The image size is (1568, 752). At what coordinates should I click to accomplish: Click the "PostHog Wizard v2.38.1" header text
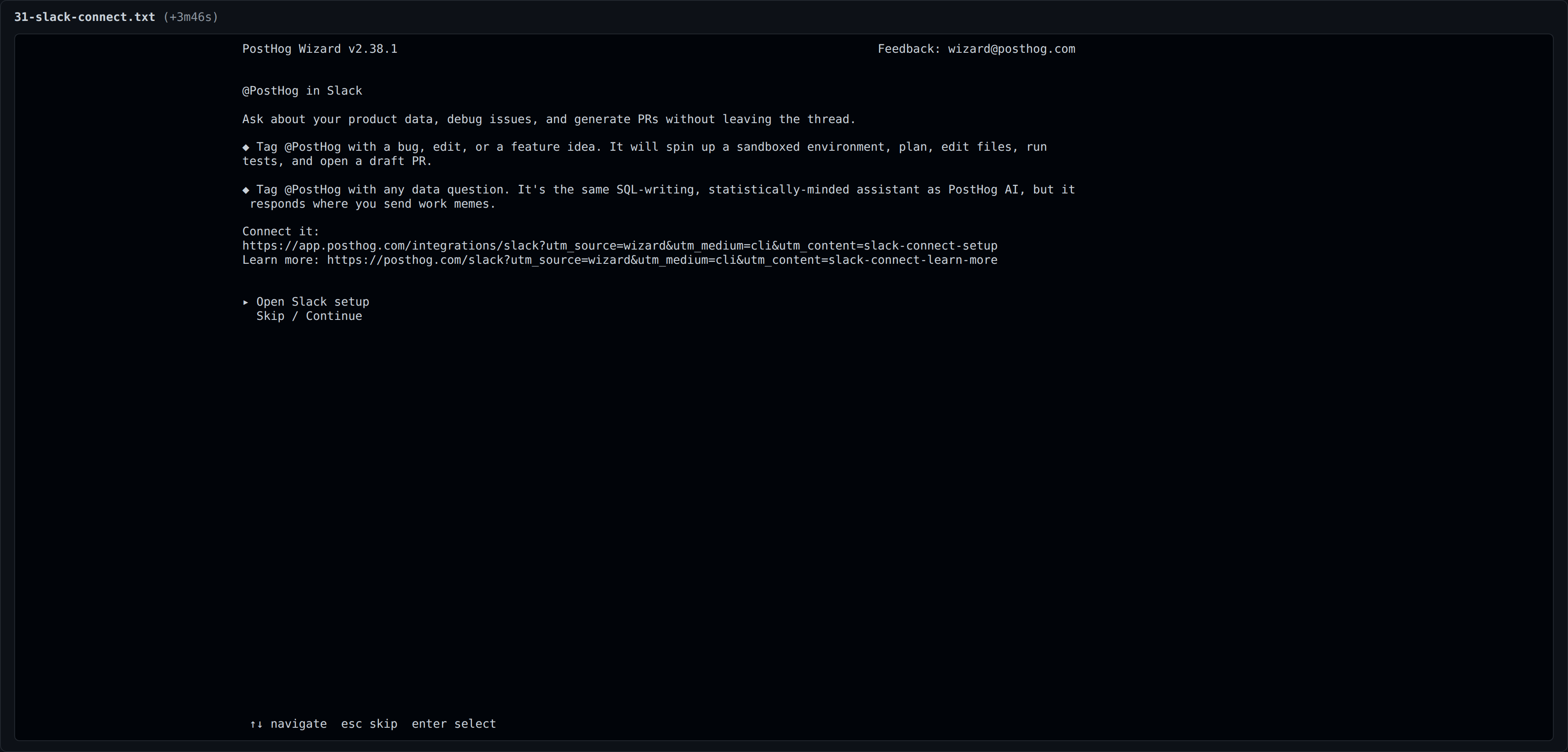coord(320,49)
